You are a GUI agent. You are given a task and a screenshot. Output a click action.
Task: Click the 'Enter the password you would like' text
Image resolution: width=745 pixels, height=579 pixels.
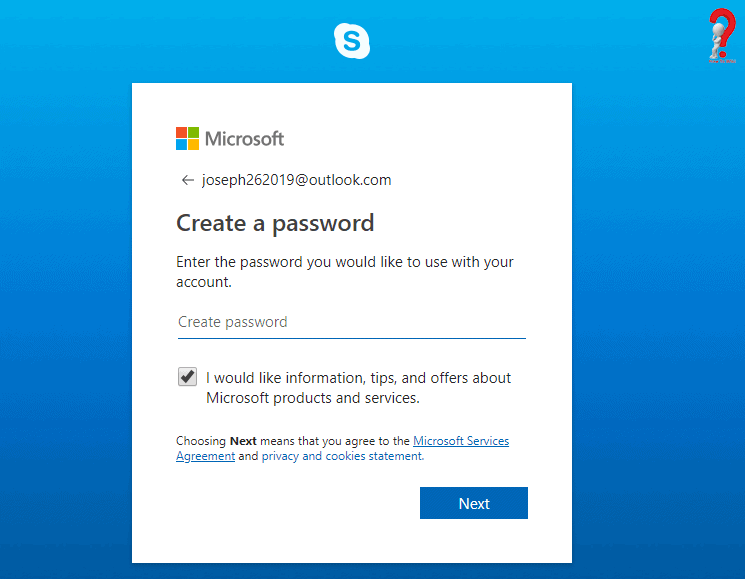344,272
